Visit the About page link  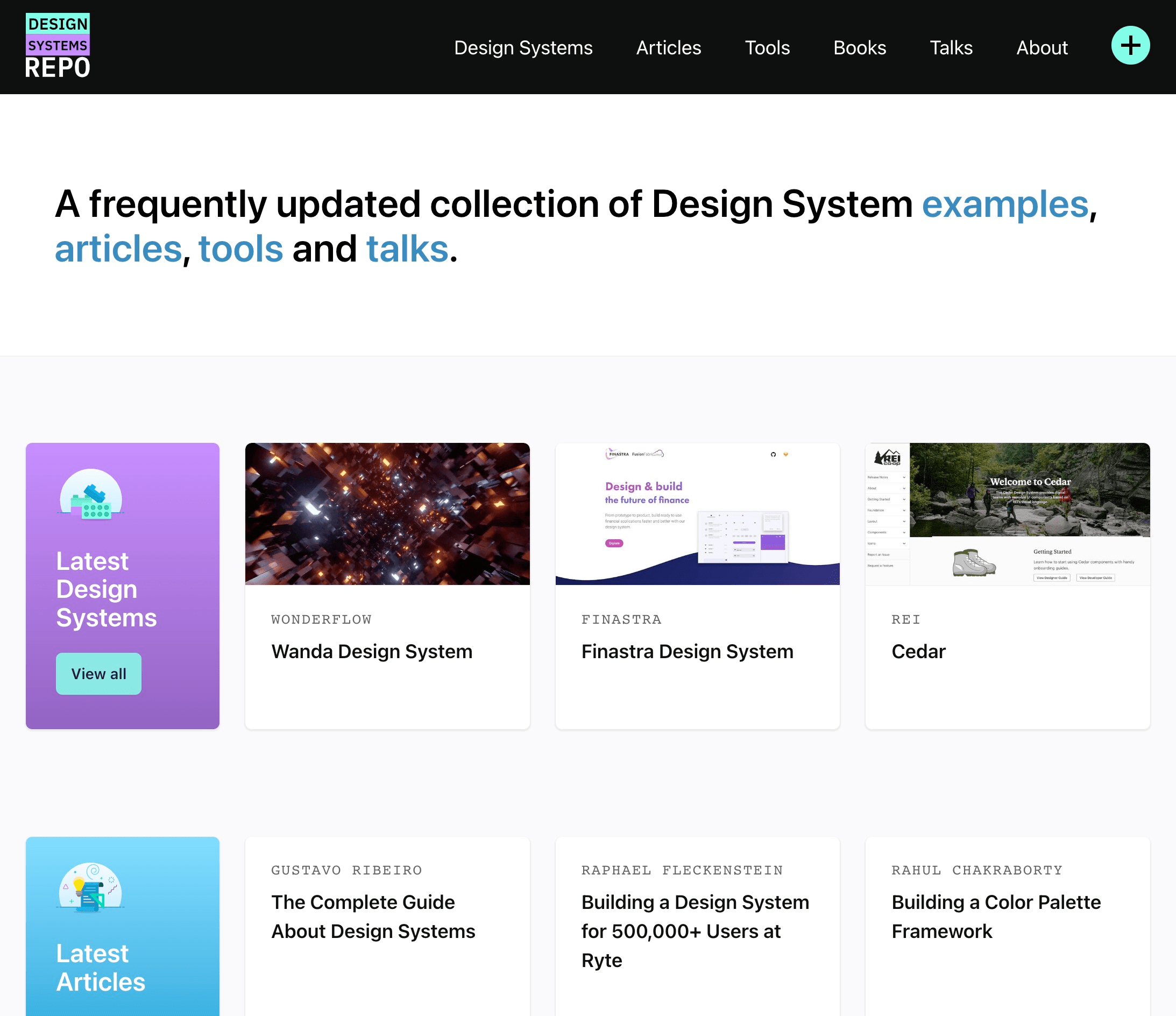pos(1042,48)
